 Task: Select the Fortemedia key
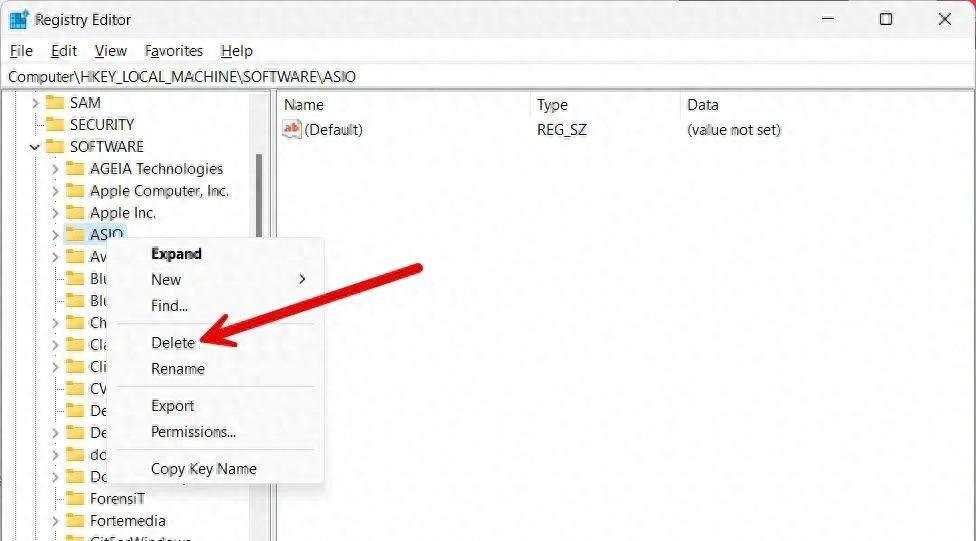coord(128,521)
